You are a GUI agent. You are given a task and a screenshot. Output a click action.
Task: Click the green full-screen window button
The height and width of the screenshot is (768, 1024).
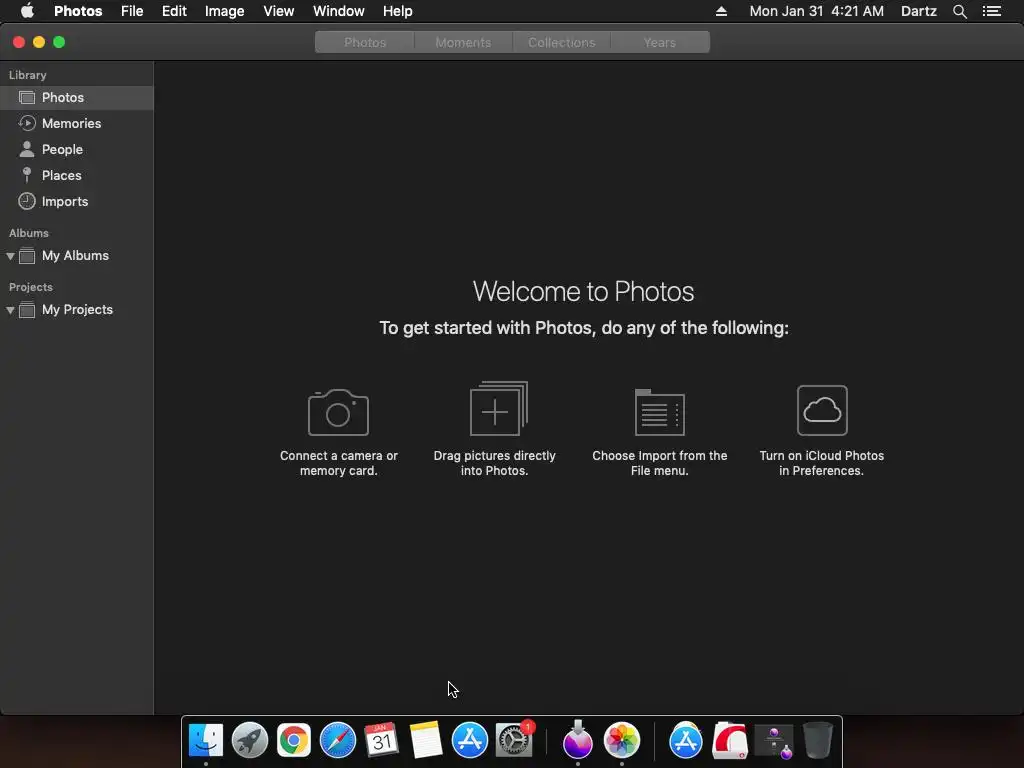pyautogui.click(x=59, y=42)
